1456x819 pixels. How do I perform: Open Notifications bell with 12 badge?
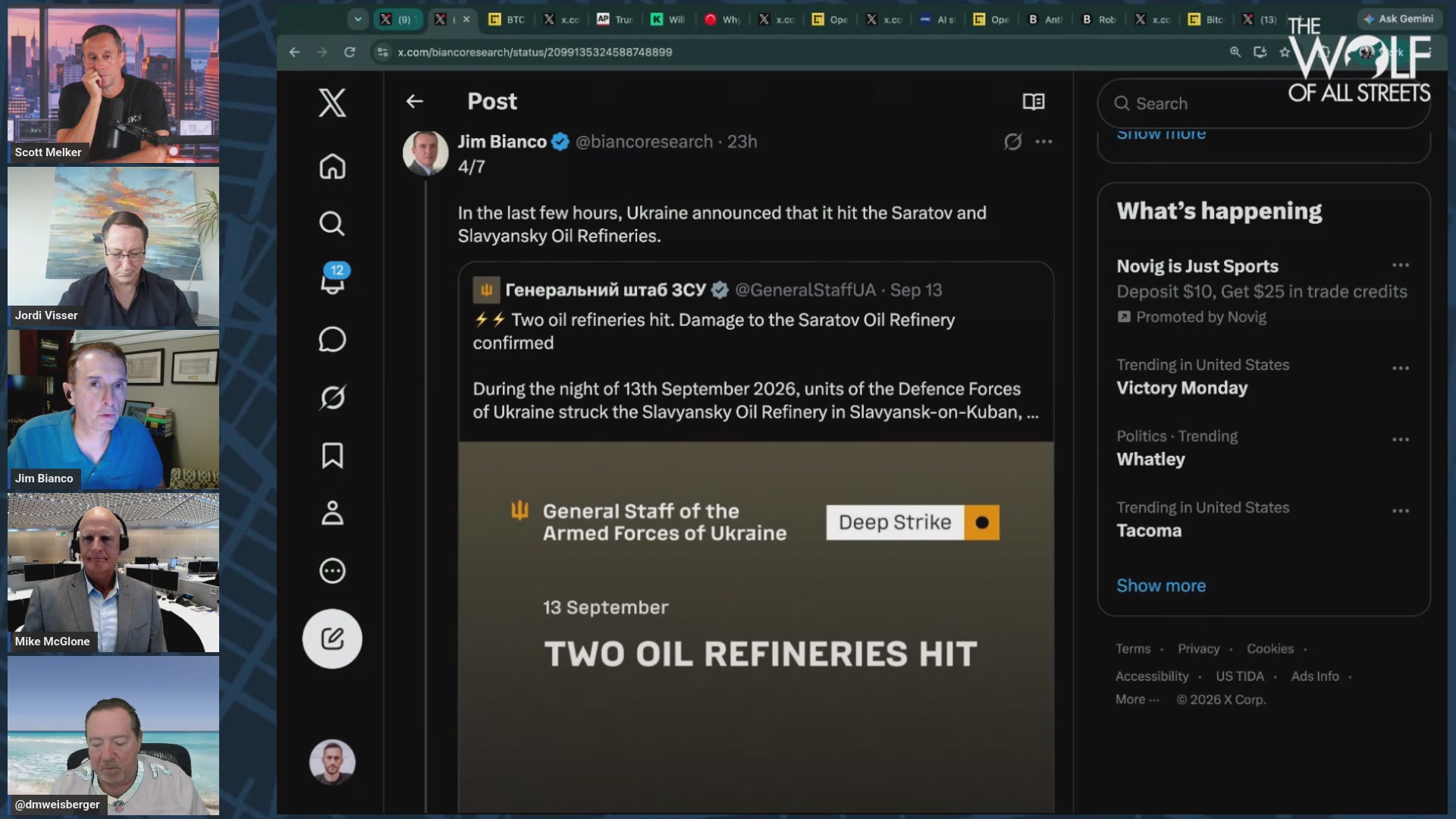click(333, 280)
